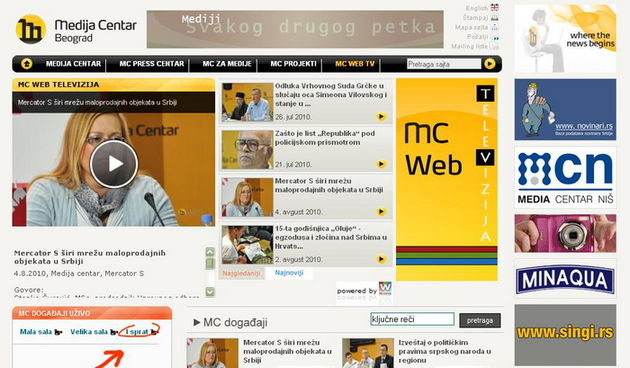
Task: Open the MEDIJA CENTAR menu
Action: pos(74,64)
